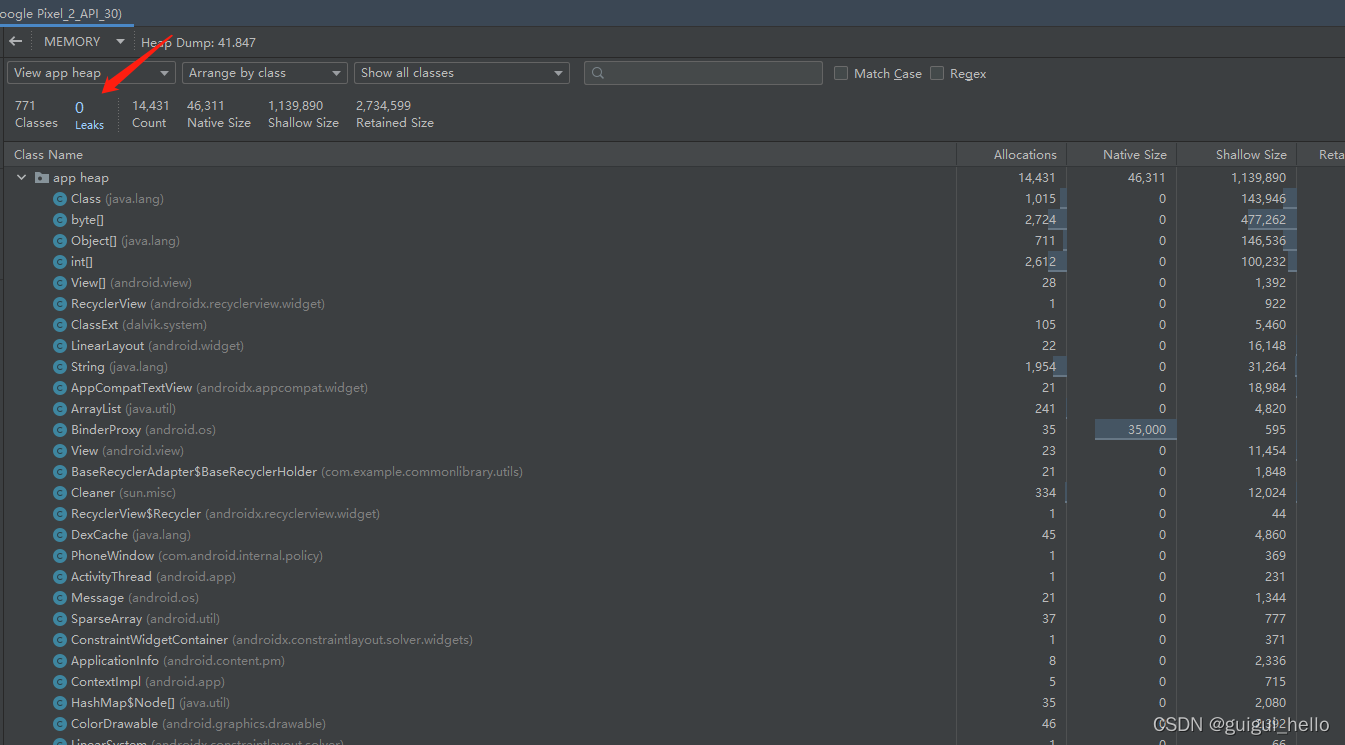The image size is (1345, 745).
Task: Select the SparseArray row
Action: [672, 619]
